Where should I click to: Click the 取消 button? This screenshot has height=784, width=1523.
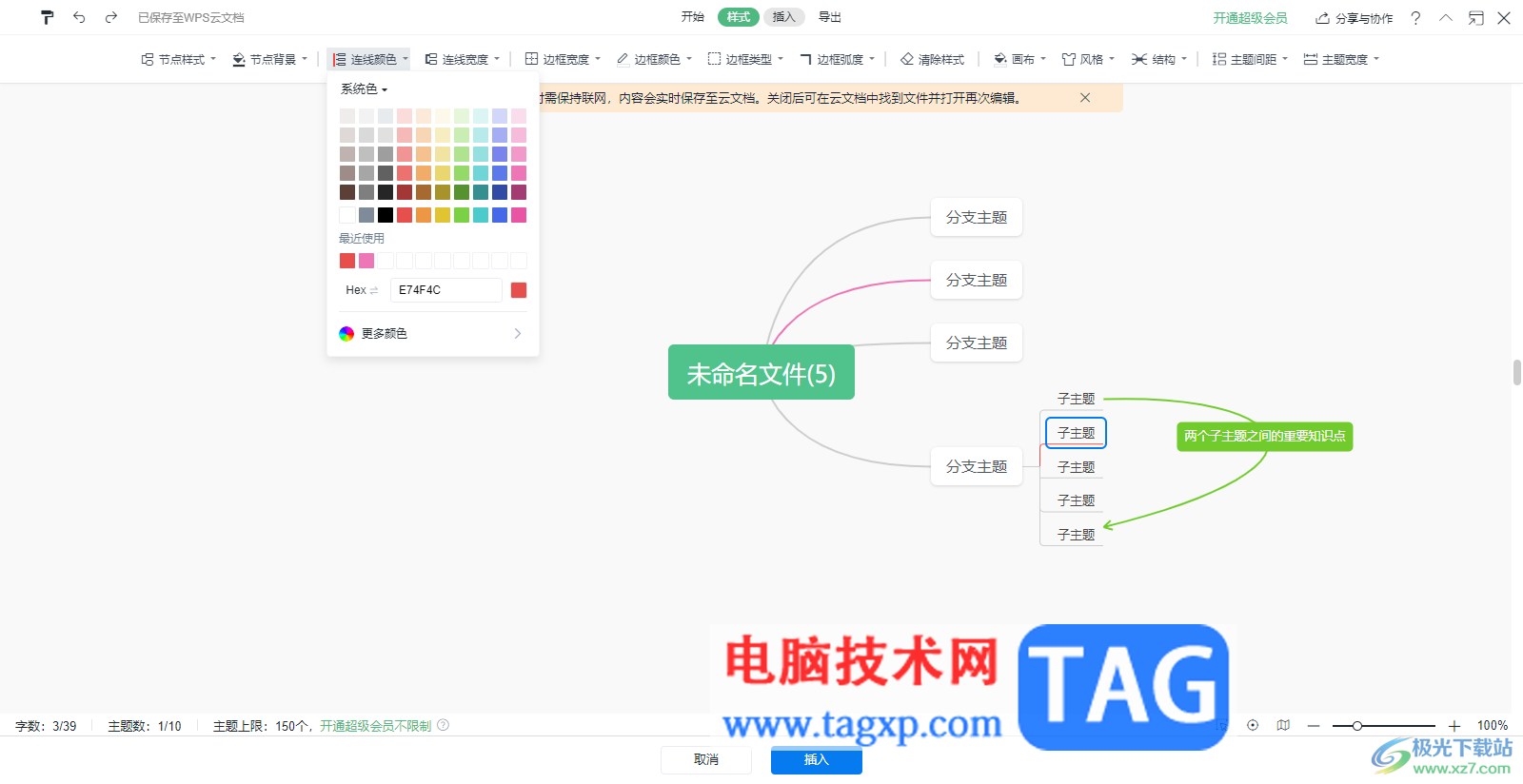click(x=706, y=759)
